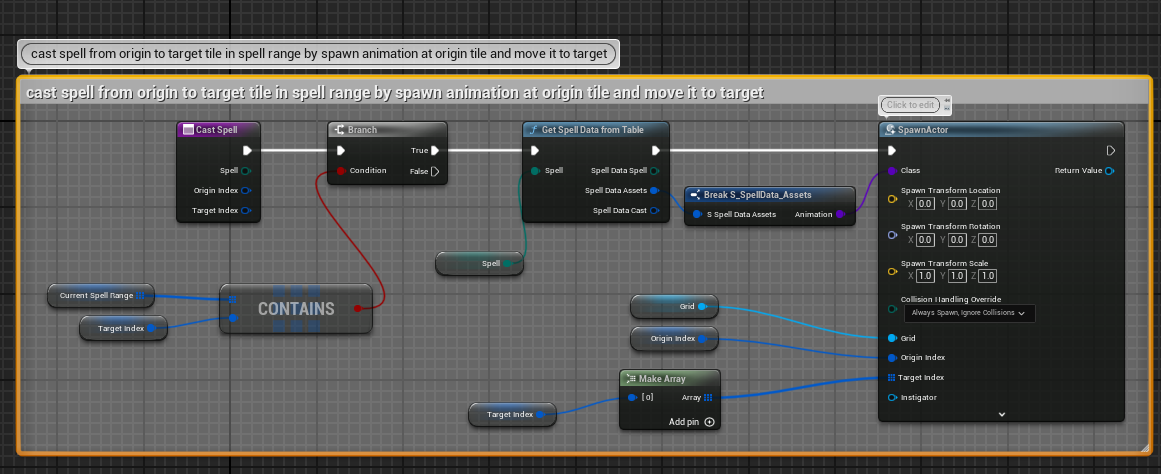Click the Spell Data Spell output pin
Screen dimensions: 1161x474
(655, 170)
